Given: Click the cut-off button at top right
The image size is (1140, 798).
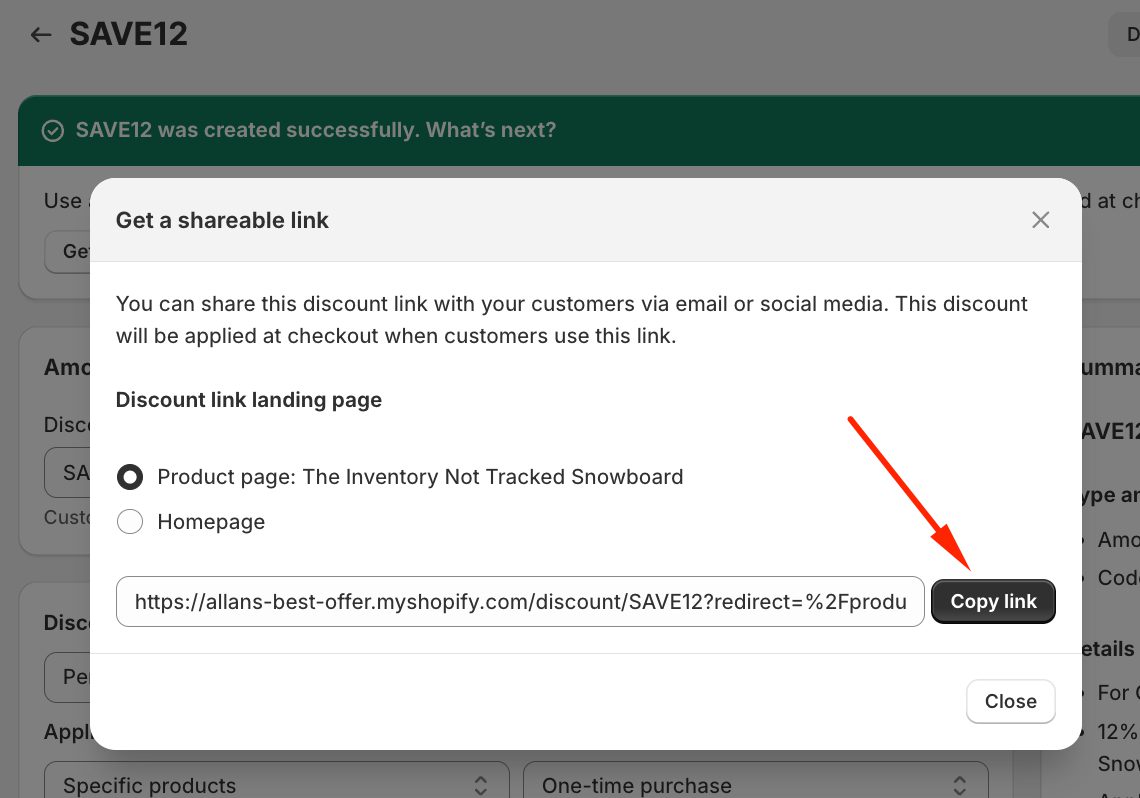Looking at the screenshot, I should [1125, 35].
